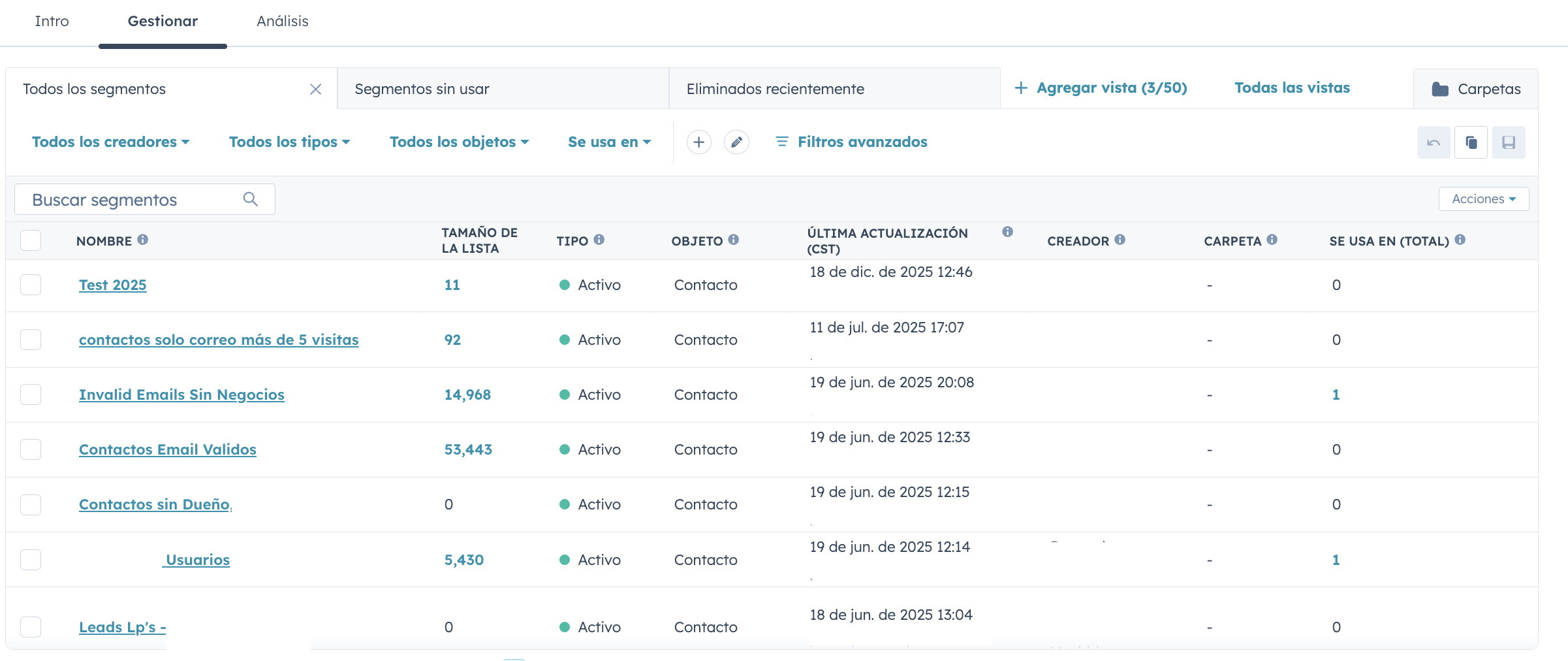Open the Acciones dropdown
This screenshot has width=1568, height=661.
1483,199
